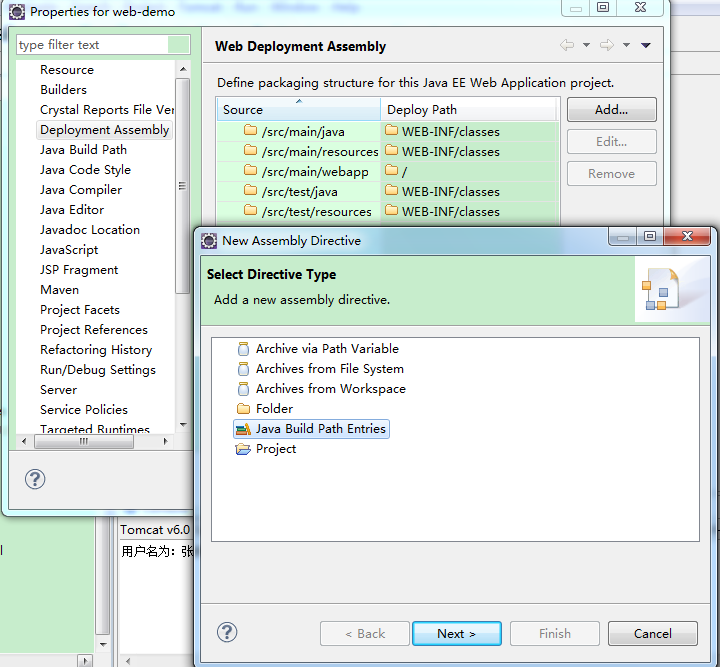Click the properties tree scroll down arrow
Image resolution: width=720 pixels, height=667 pixels.
point(183,425)
